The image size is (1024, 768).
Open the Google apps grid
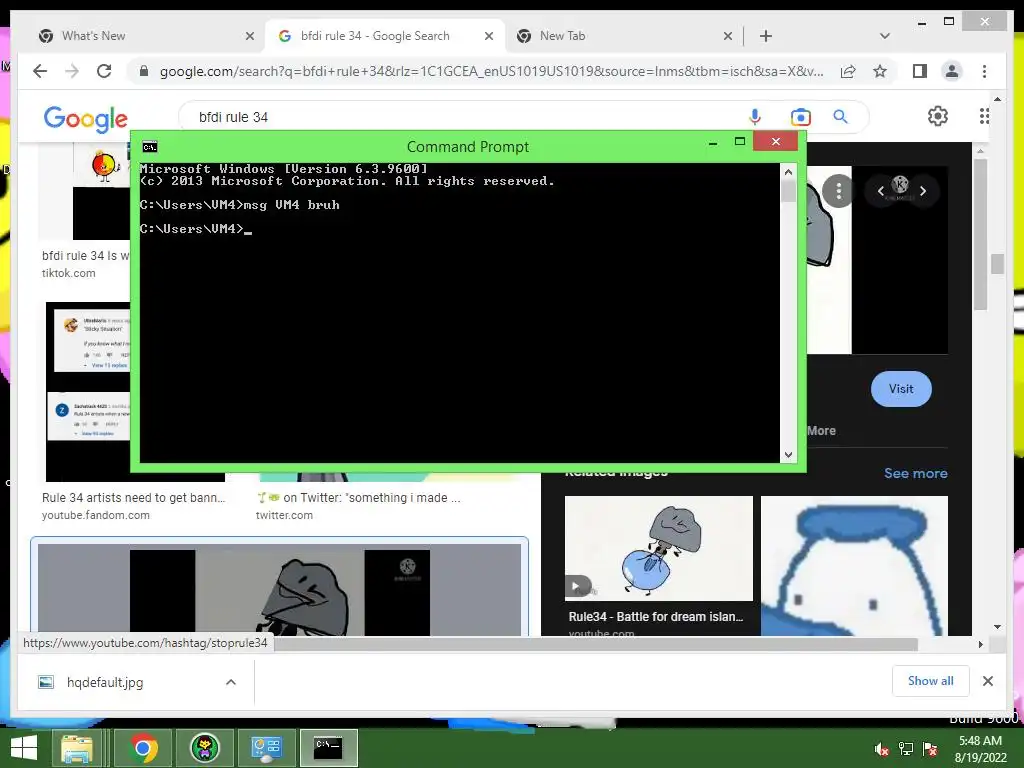[984, 116]
